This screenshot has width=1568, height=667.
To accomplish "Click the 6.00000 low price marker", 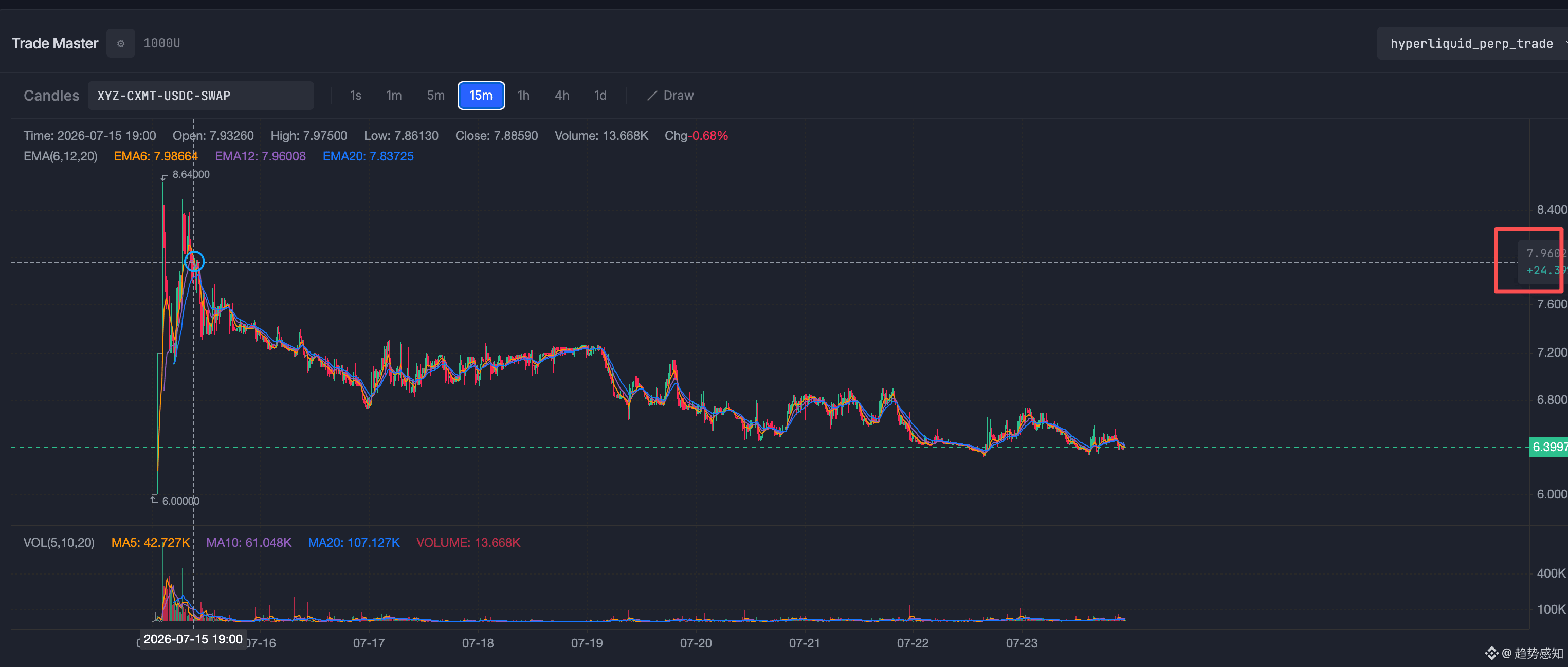I will coord(180,501).
